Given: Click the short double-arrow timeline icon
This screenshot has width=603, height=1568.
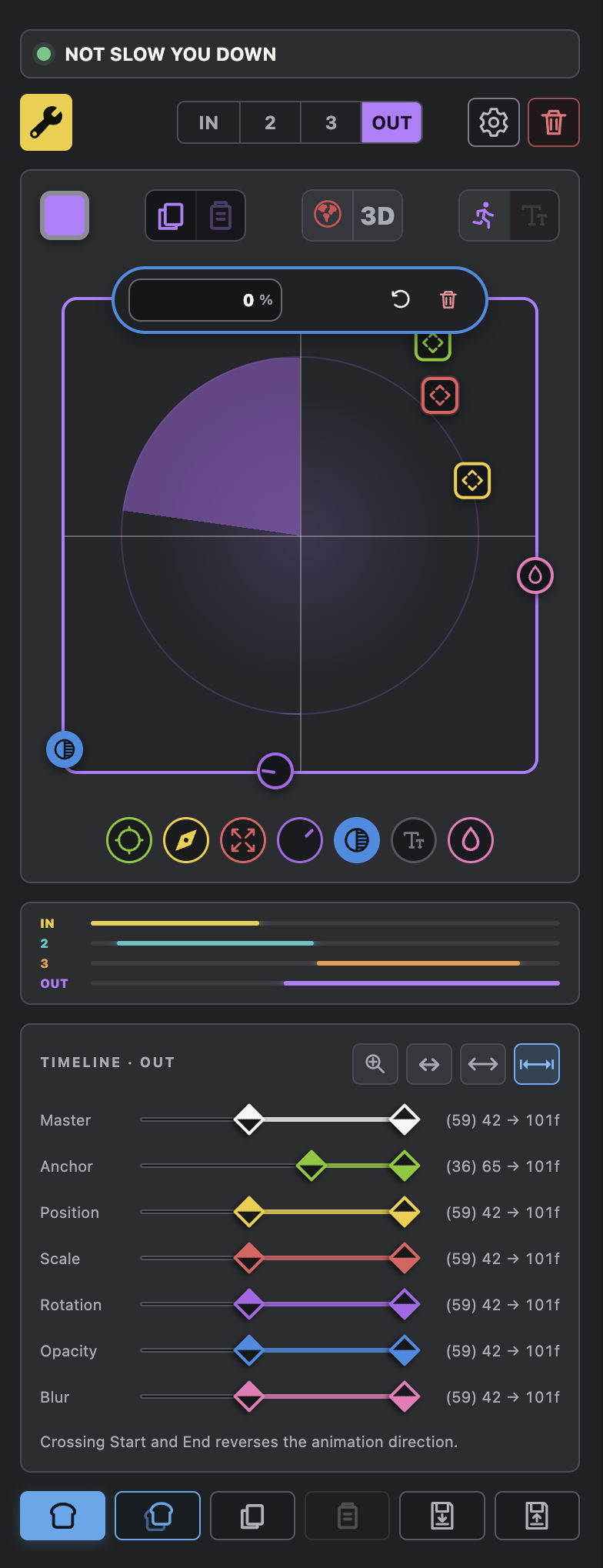Looking at the screenshot, I should click(x=429, y=1064).
